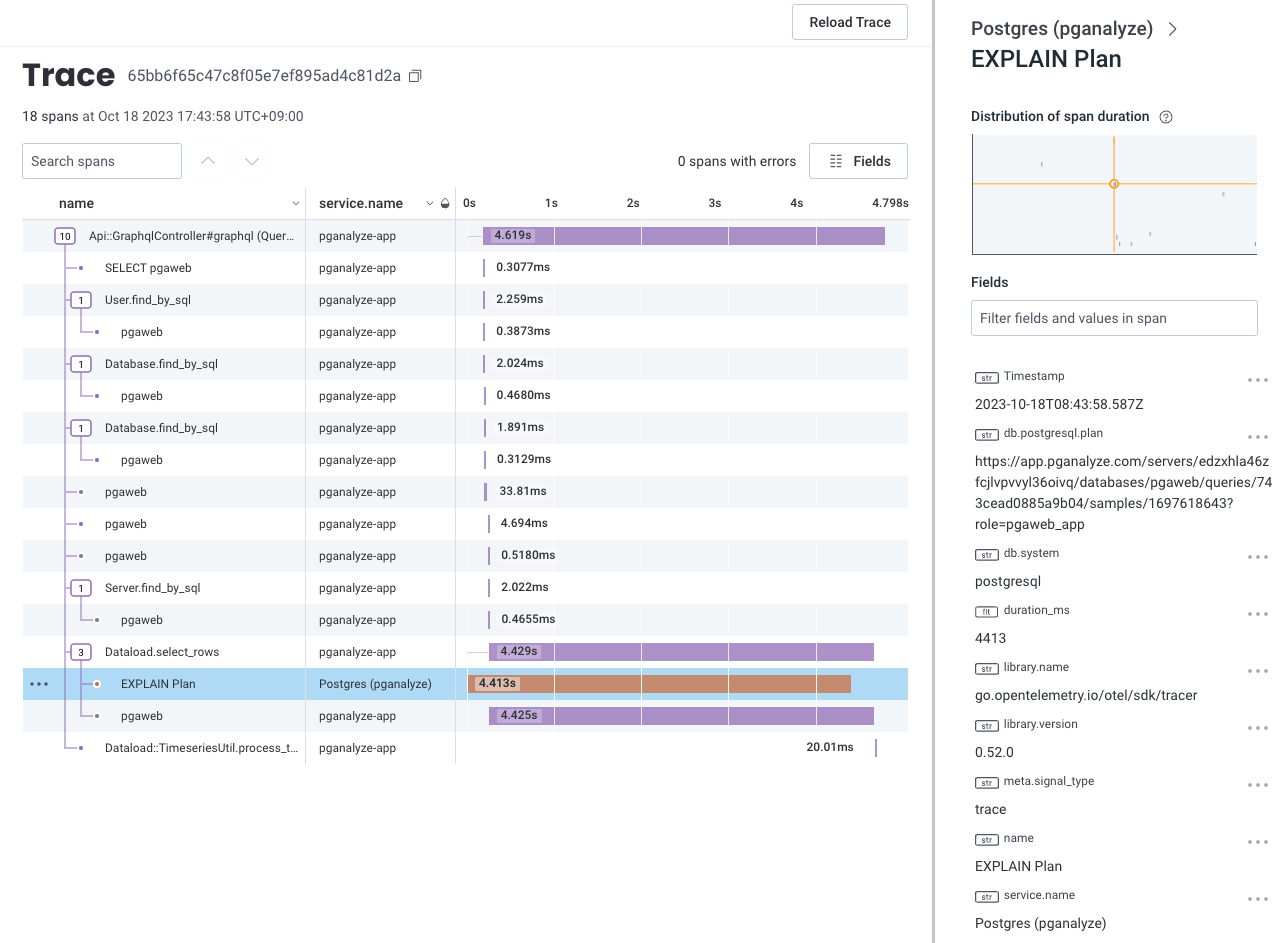Toggle the color-by icon in the service.name column header
Image resolution: width=1281 pixels, height=943 pixels.
tap(445, 203)
